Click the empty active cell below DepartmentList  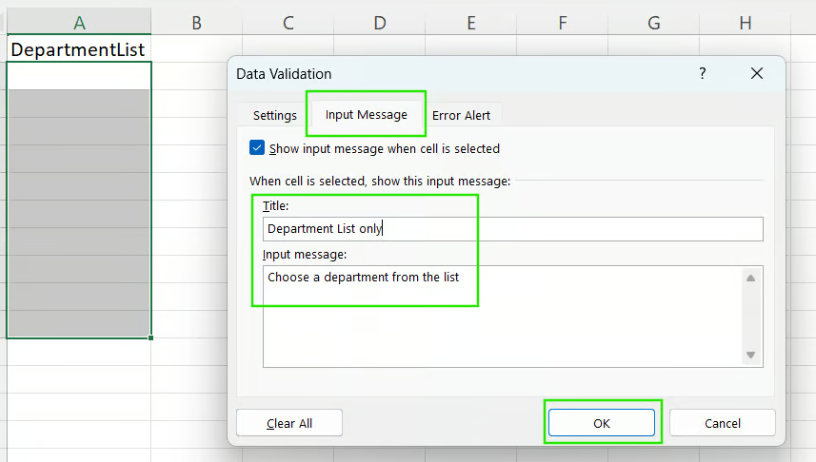[x=78, y=76]
